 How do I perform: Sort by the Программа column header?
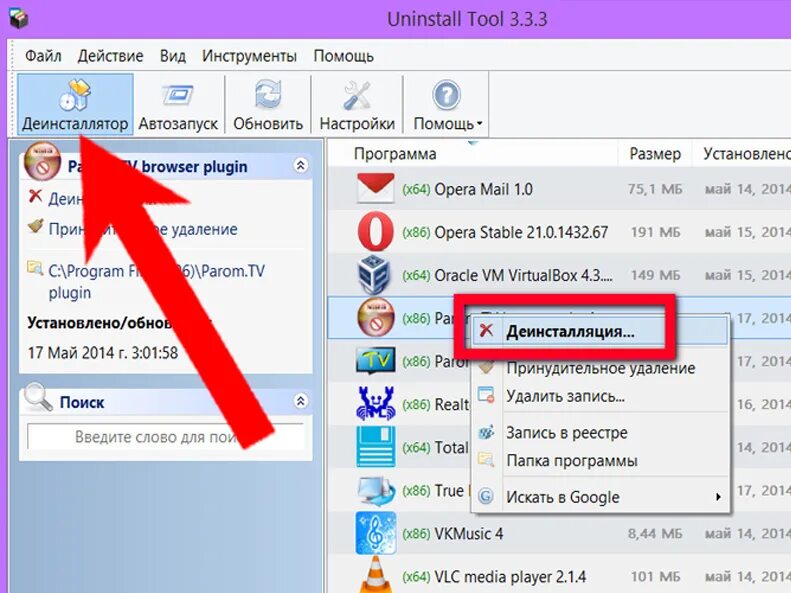(473, 154)
